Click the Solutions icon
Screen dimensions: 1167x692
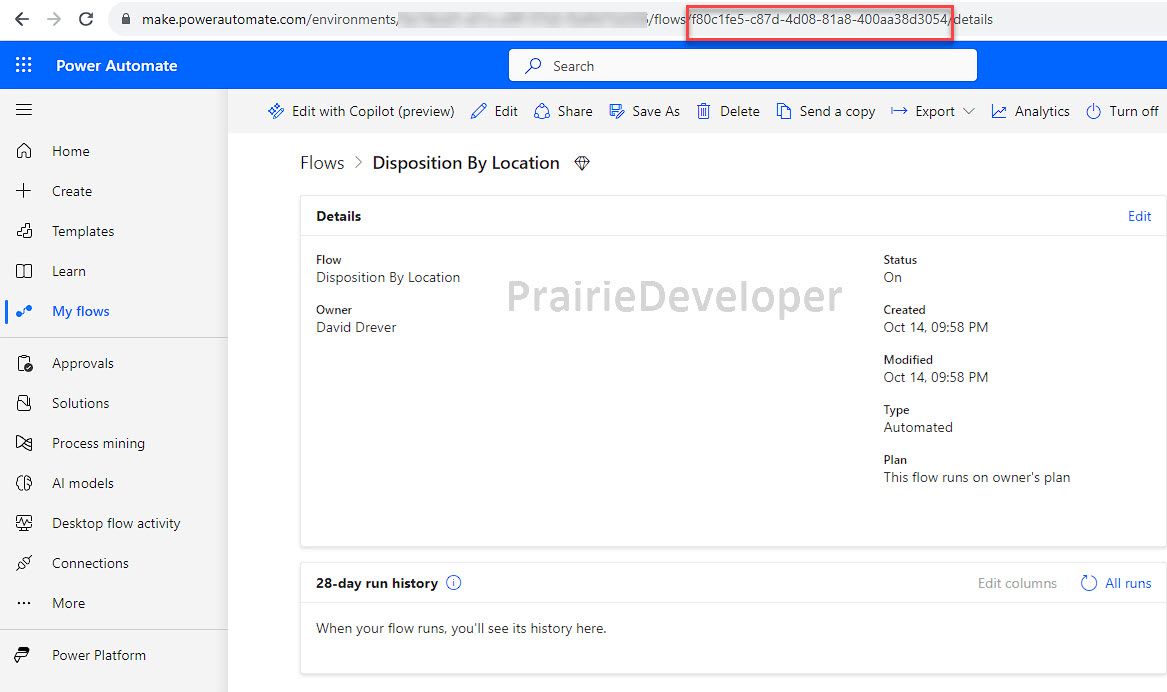24,403
